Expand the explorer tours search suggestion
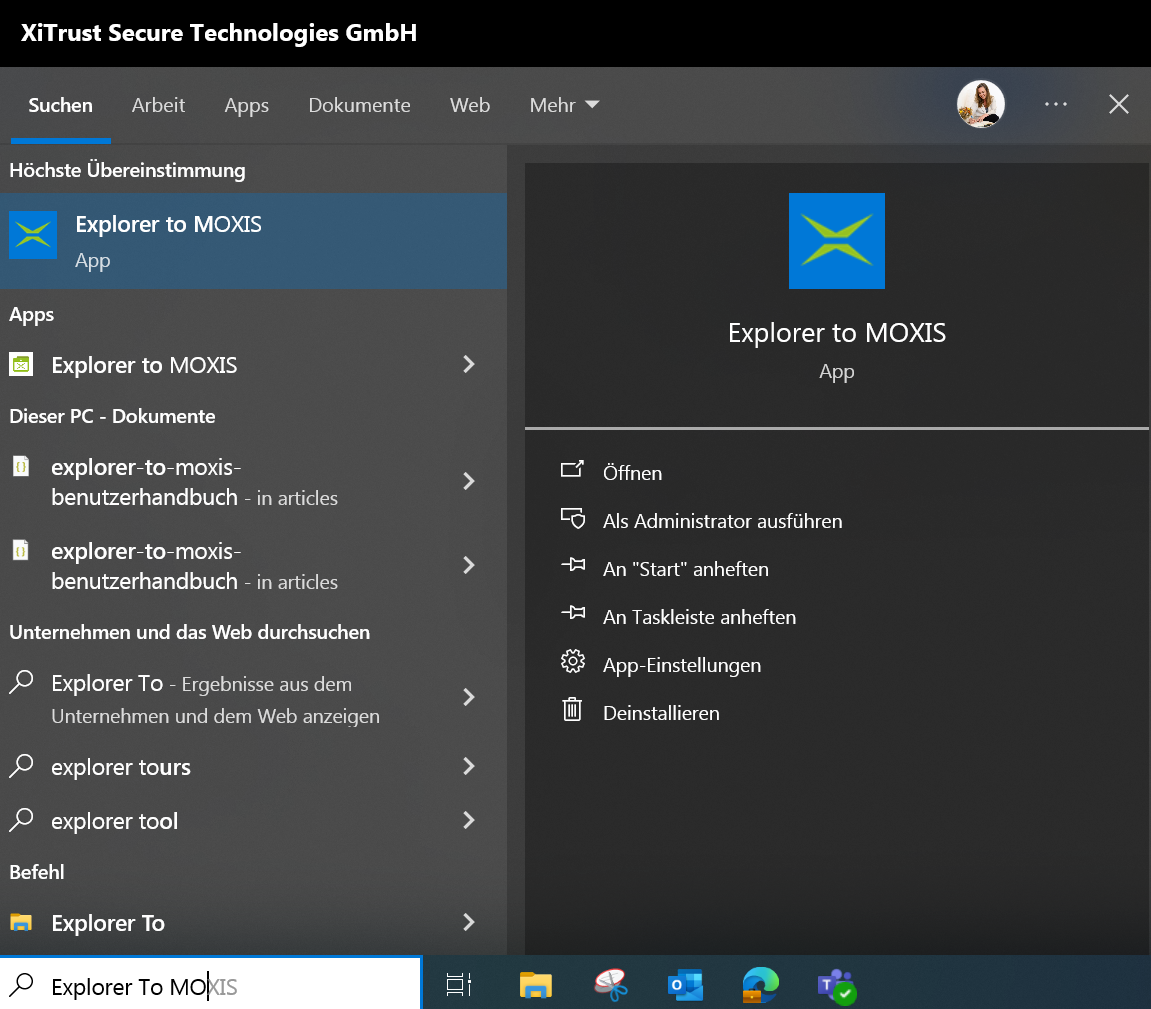The width and height of the screenshot is (1151, 1009). [468, 767]
